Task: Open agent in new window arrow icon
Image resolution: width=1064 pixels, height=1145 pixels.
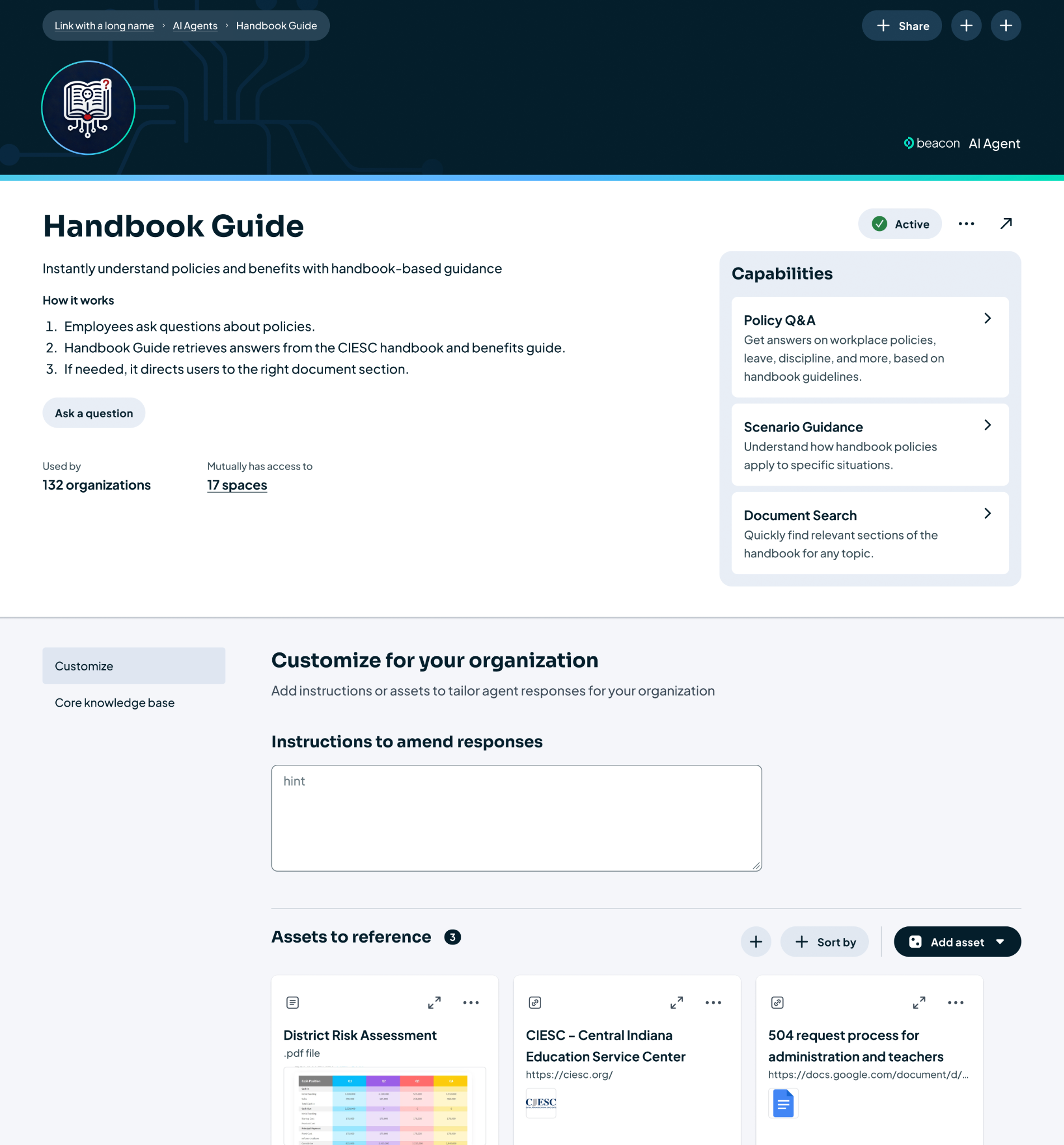Action: pyautogui.click(x=1006, y=224)
